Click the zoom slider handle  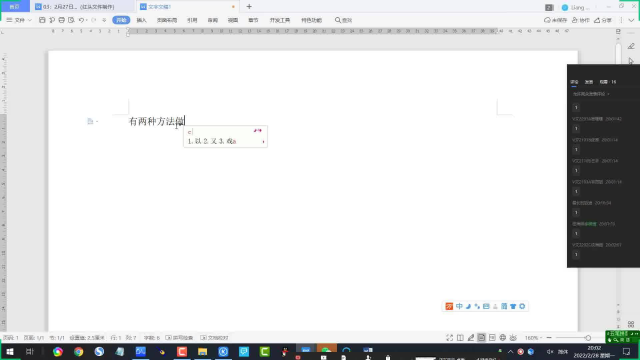[x=588, y=338]
